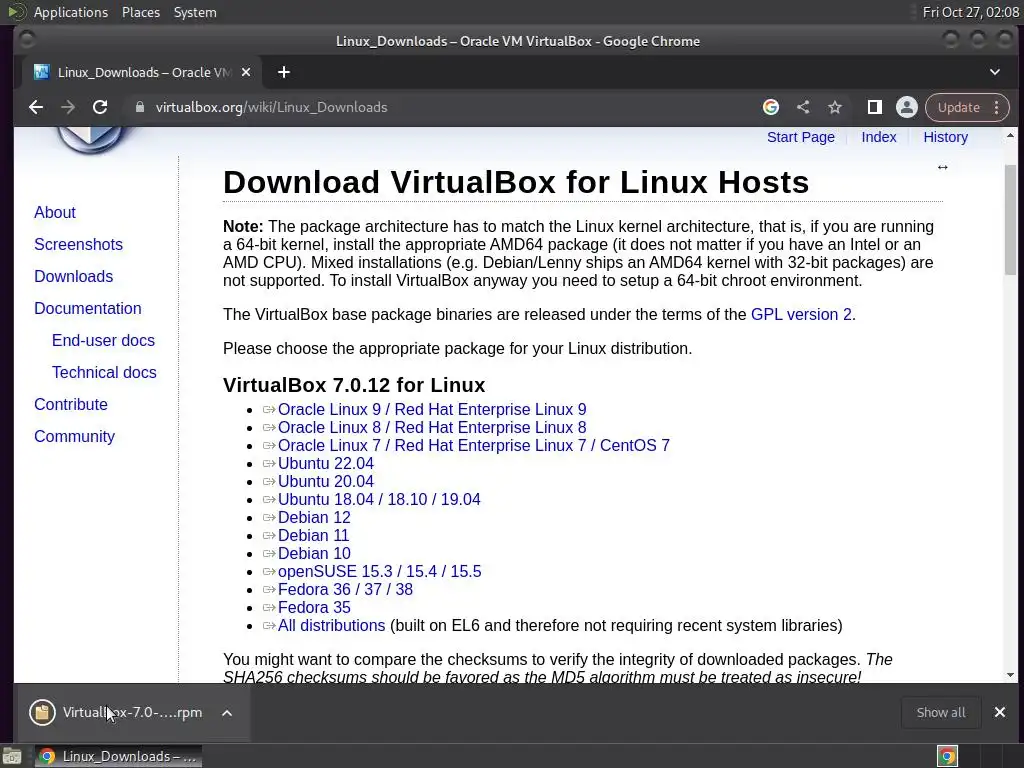Bookmark this page with the star icon
Image resolution: width=1024 pixels, height=768 pixels.
click(x=835, y=107)
